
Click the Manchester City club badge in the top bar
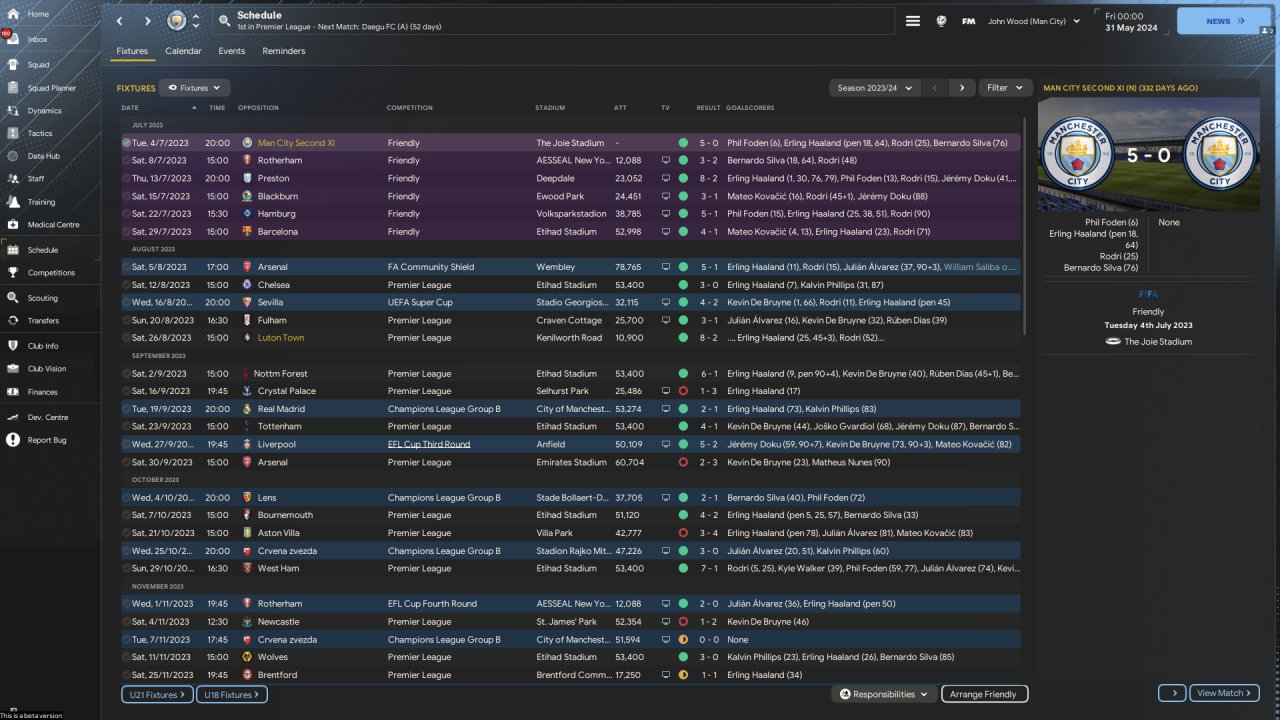(x=176, y=21)
